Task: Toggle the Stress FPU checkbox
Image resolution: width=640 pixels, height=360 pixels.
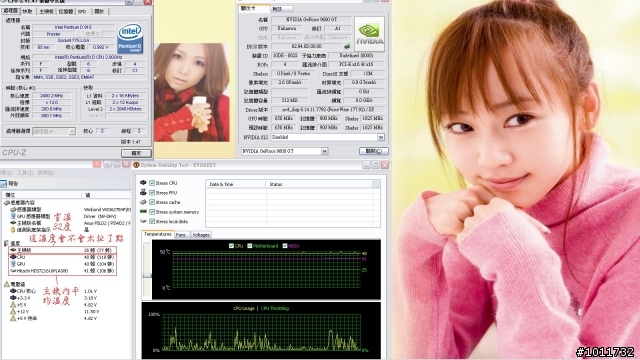Action: (152, 193)
